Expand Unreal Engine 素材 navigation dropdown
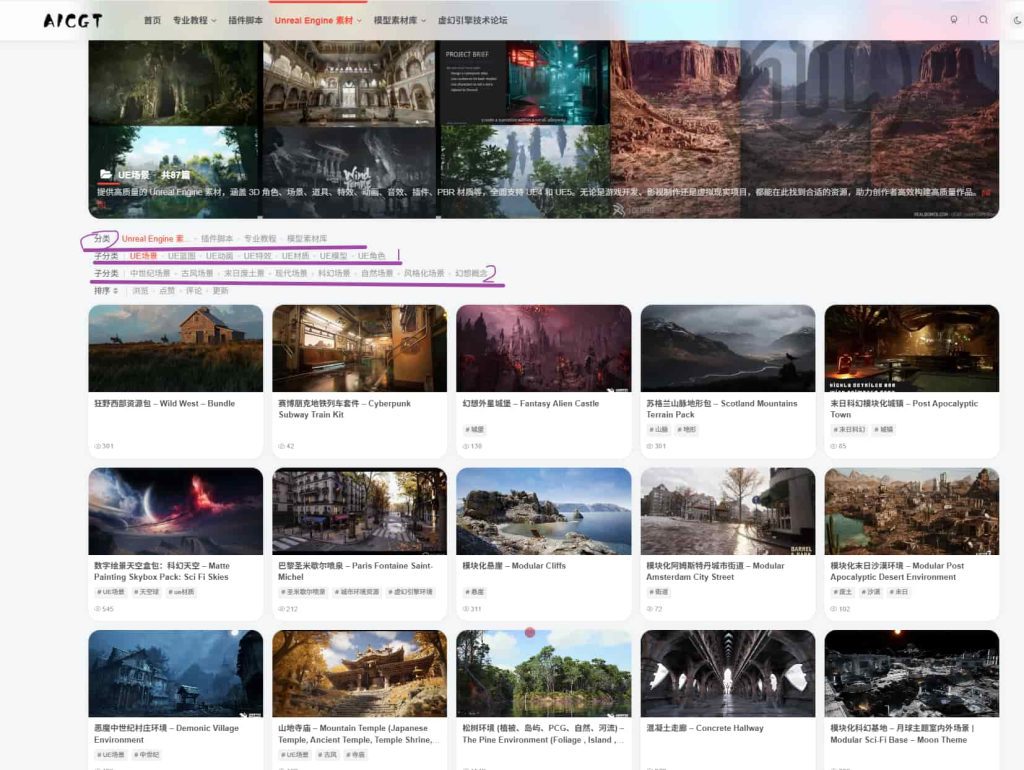Screen dimensions: 1024x770 (318, 20)
